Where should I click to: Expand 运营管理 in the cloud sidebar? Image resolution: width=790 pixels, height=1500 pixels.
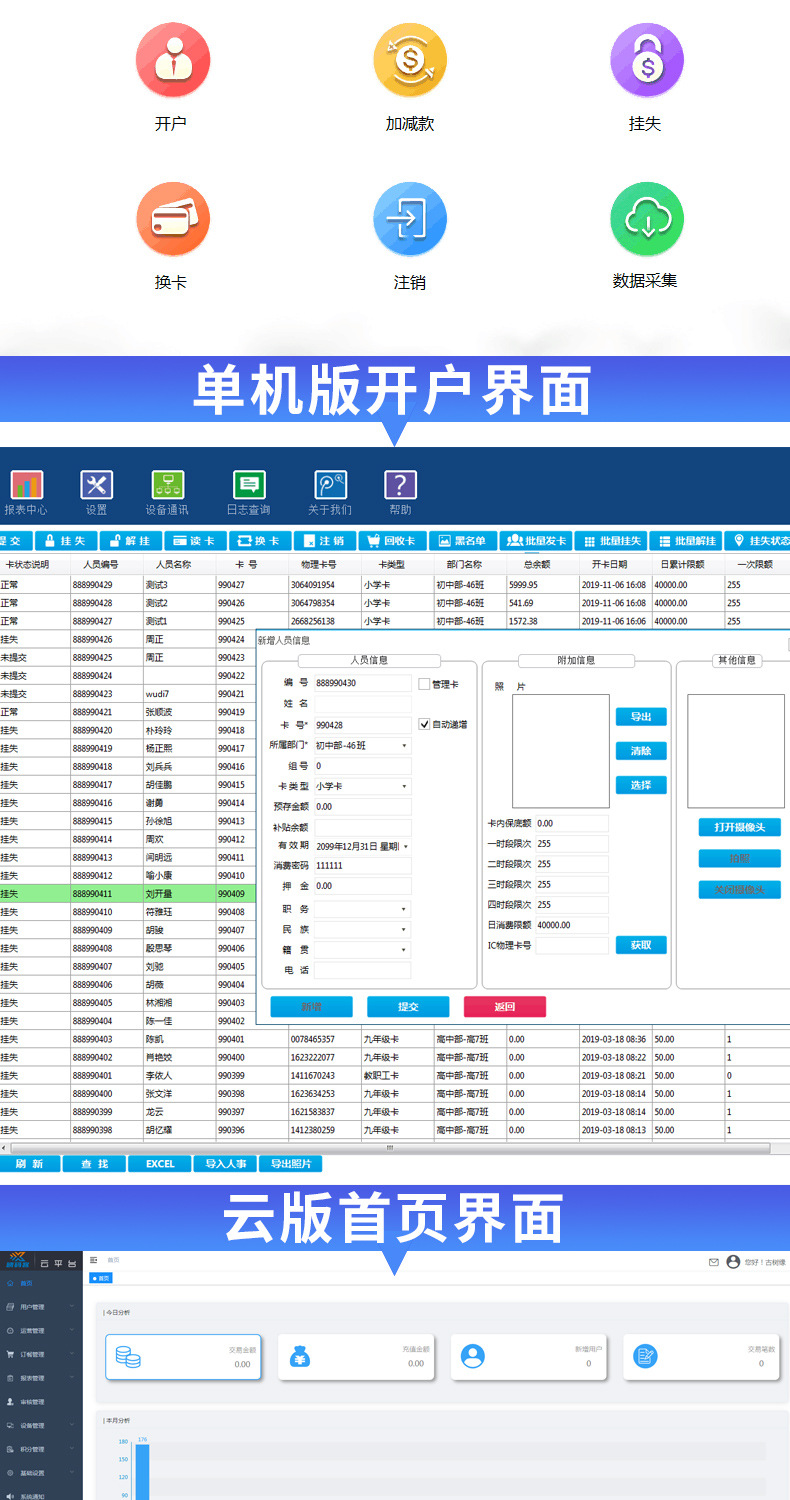41,1331
